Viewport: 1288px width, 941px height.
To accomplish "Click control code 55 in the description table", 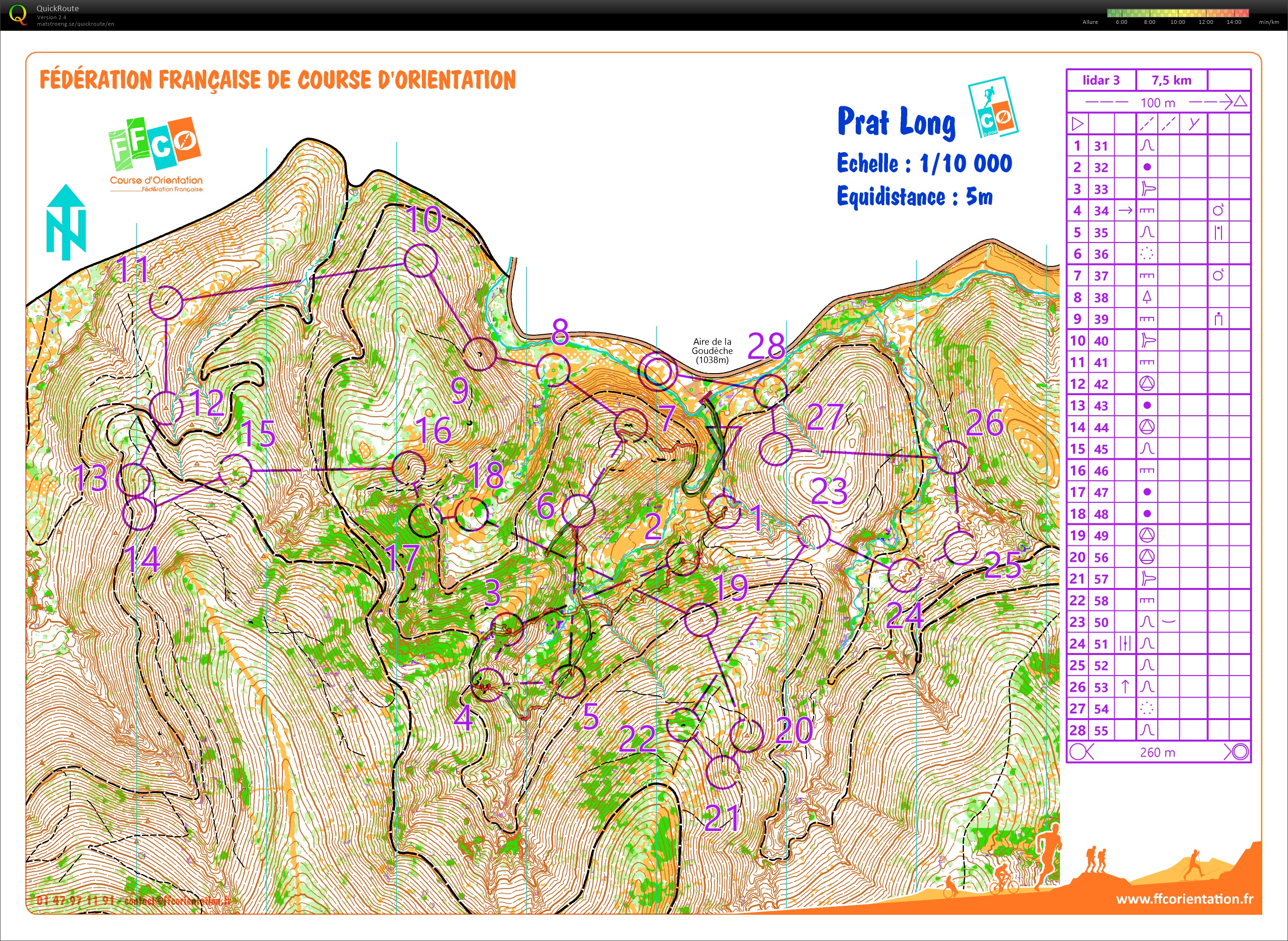I will (x=1101, y=730).
